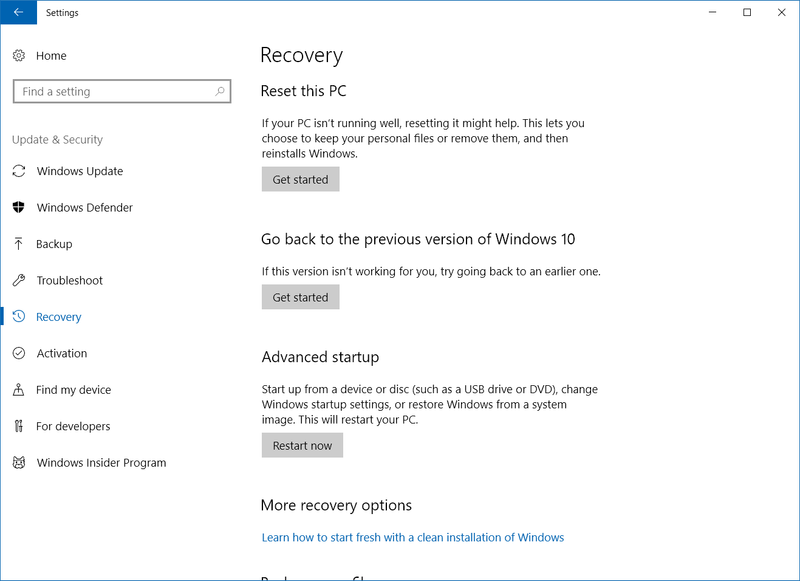Go back using the title-bar back arrow
The width and height of the screenshot is (800, 581).
[18, 12]
